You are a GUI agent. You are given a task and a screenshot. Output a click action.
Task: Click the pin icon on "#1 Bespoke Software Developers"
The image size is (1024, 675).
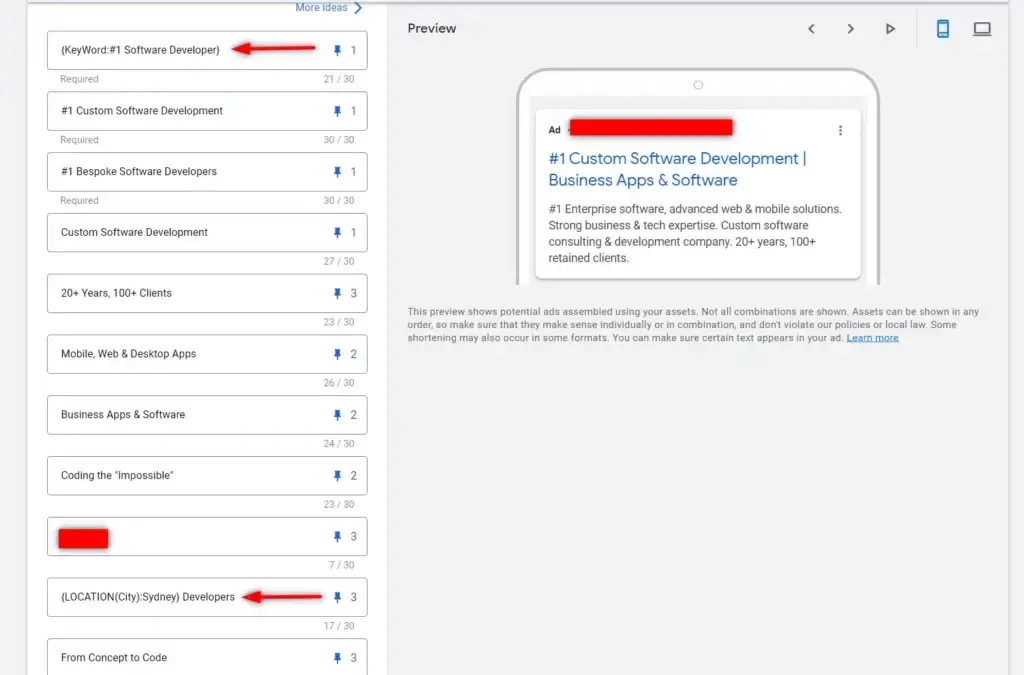point(337,171)
